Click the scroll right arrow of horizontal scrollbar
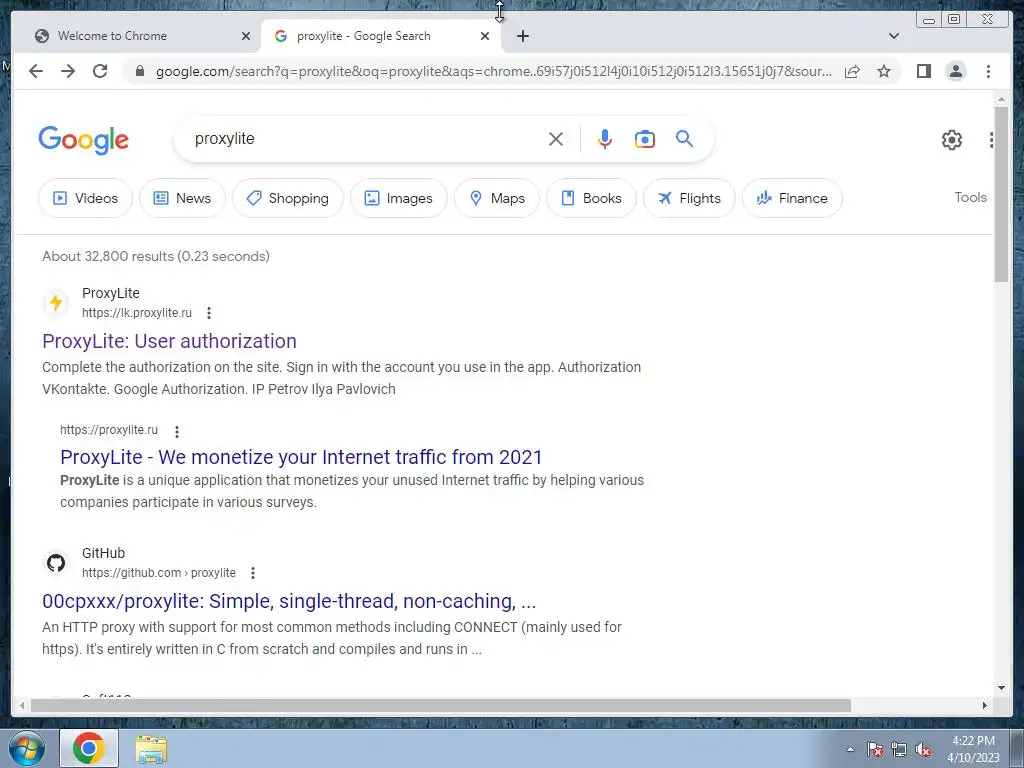The height and width of the screenshot is (768, 1024). tap(985, 705)
